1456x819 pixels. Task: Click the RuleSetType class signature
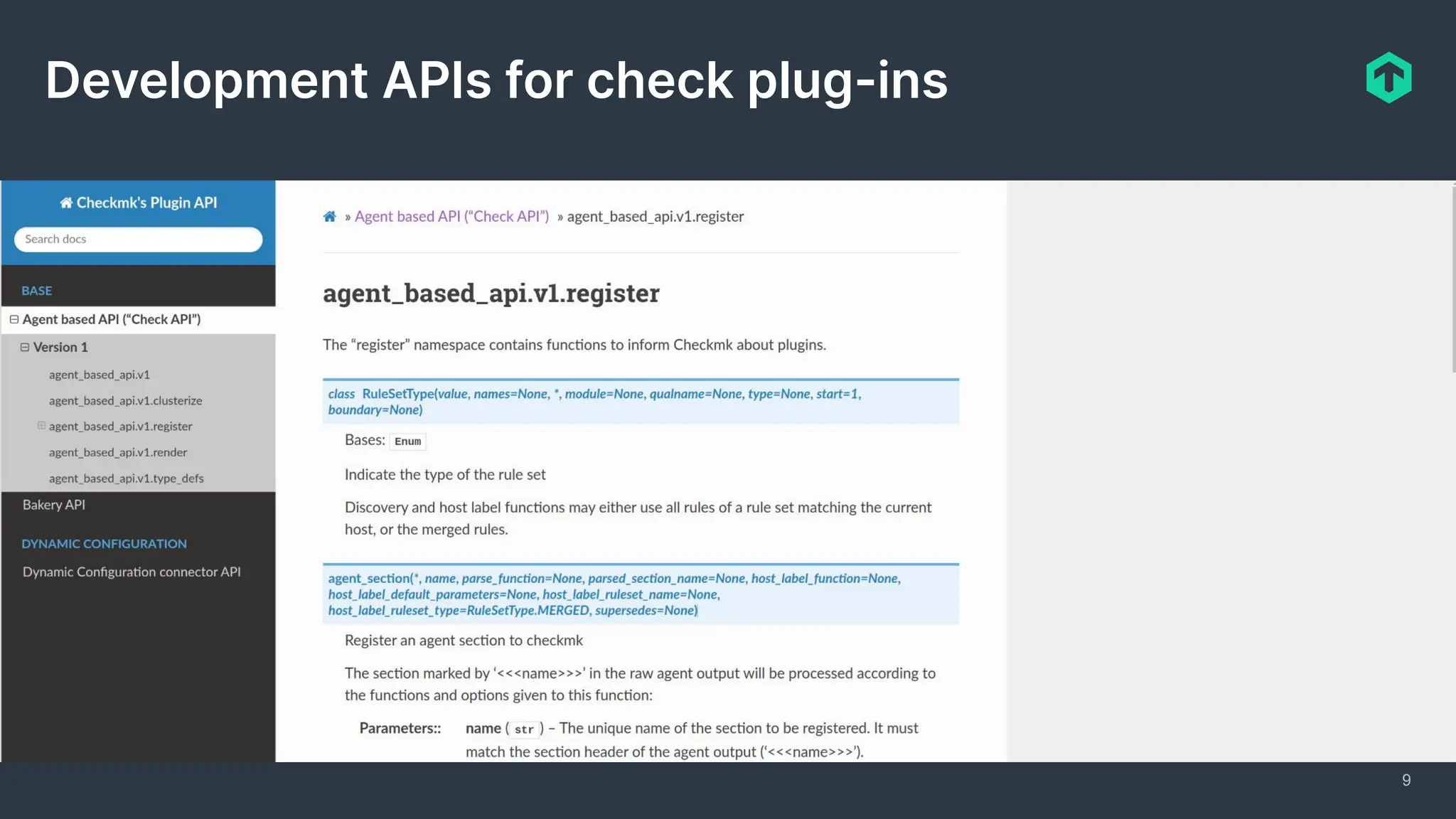coord(641,402)
